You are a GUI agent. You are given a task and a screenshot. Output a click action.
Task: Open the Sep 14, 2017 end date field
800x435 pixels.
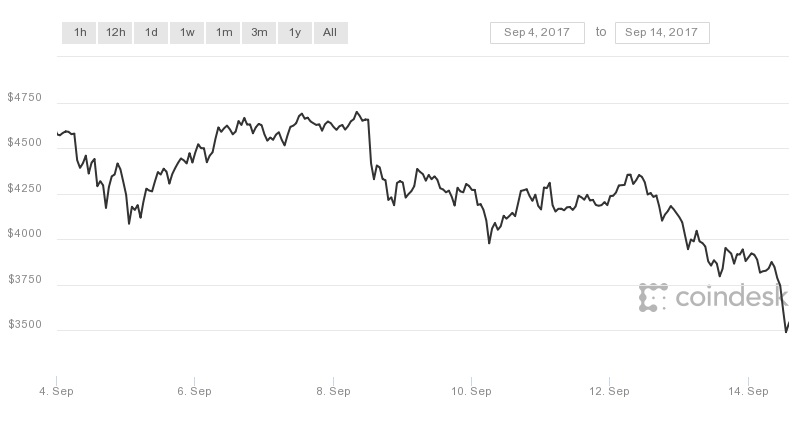click(662, 33)
